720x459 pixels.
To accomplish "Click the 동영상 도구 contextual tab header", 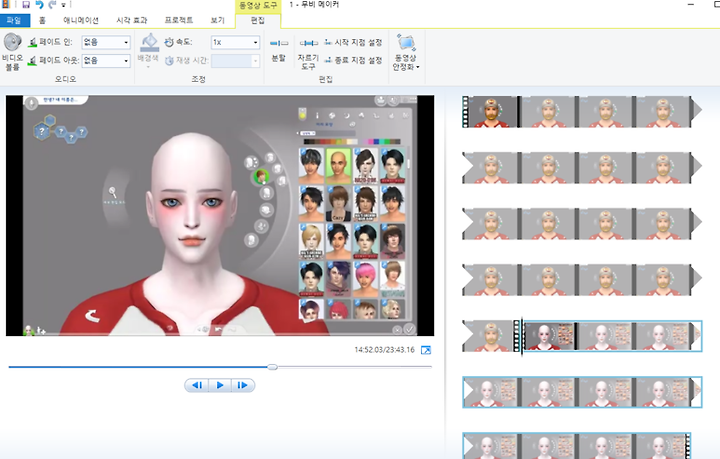I will 258,6.
